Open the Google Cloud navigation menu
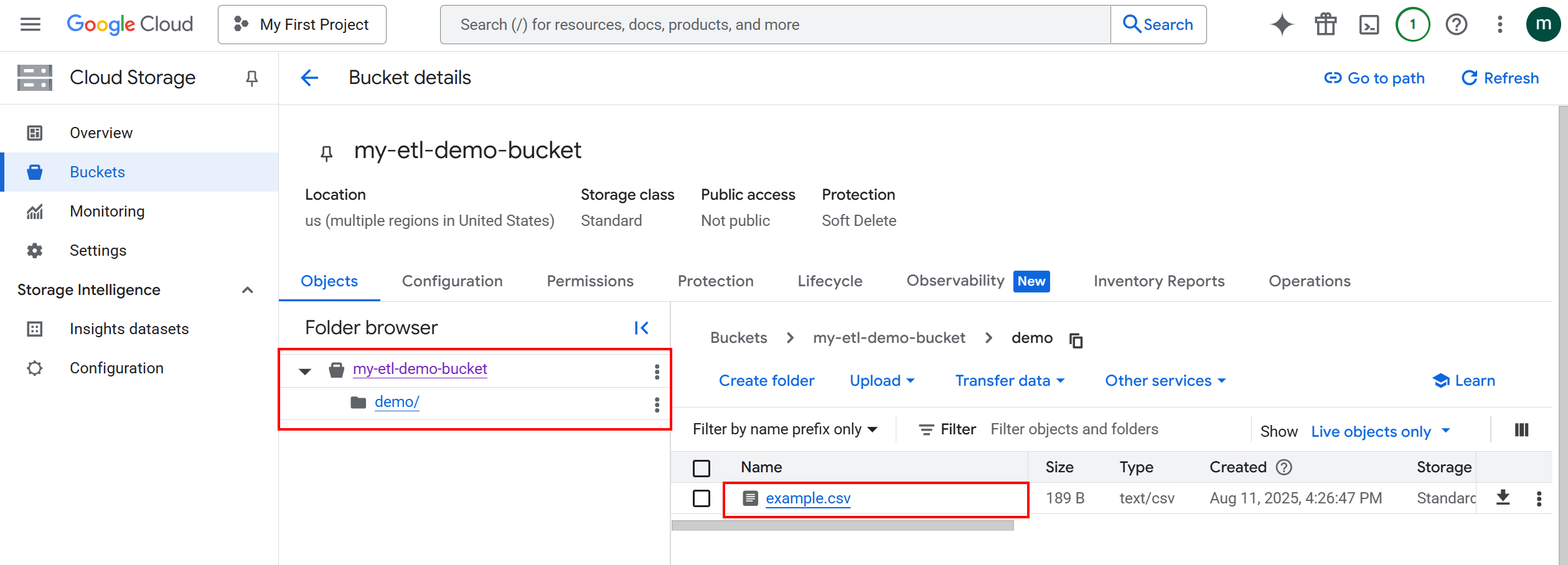The width and height of the screenshot is (1568, 565). coord(29,24)
